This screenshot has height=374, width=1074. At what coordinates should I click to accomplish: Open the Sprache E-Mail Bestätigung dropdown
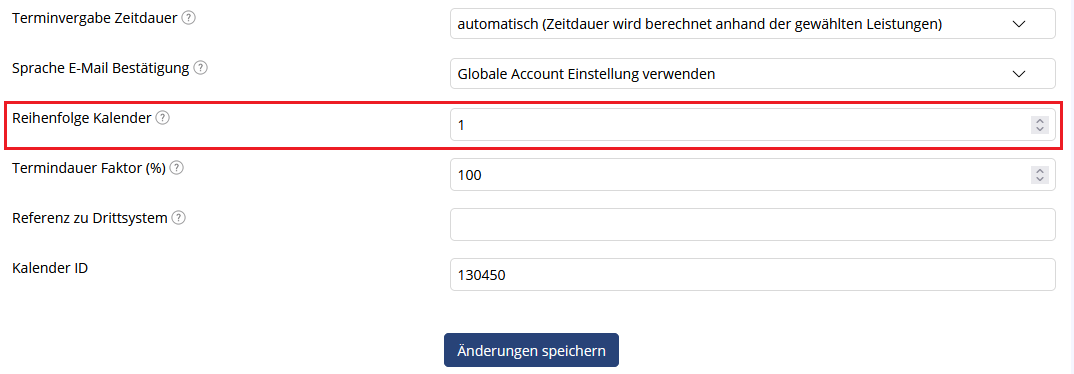(753, 74)
